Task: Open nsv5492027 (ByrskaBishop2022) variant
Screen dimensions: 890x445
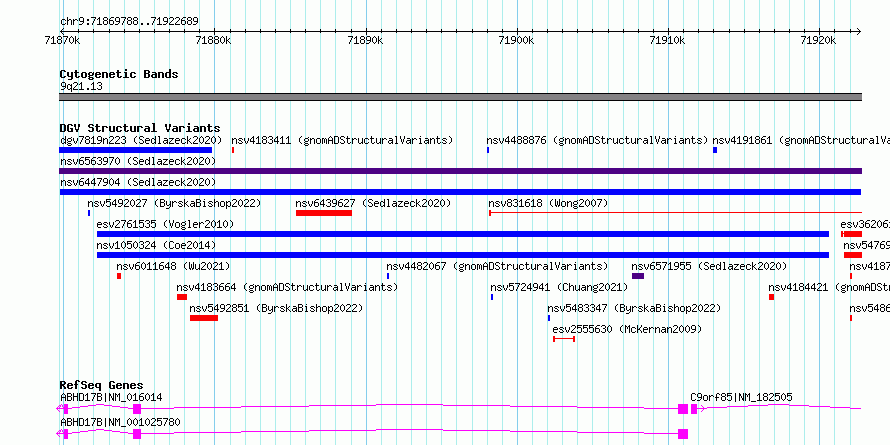Action: click(174, 203)
